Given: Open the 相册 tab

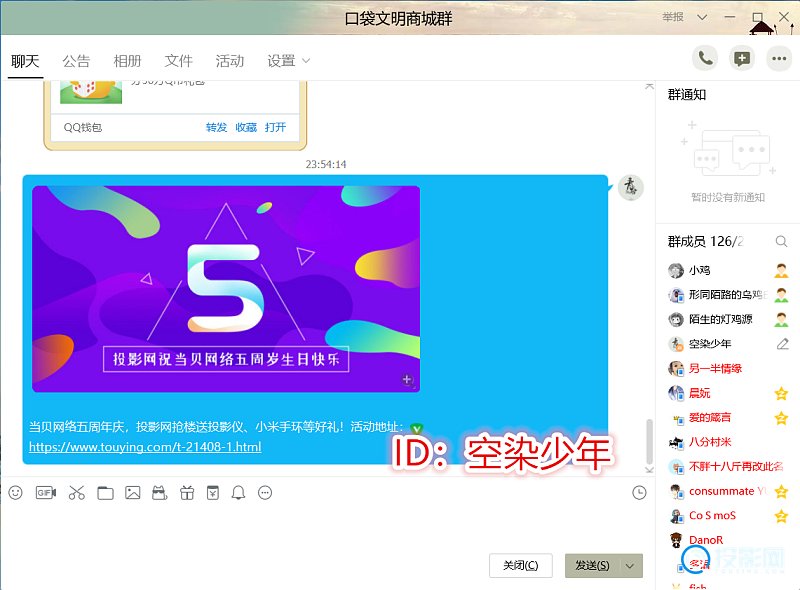Looking at the screenshot, I should click(x=127, y=61).
